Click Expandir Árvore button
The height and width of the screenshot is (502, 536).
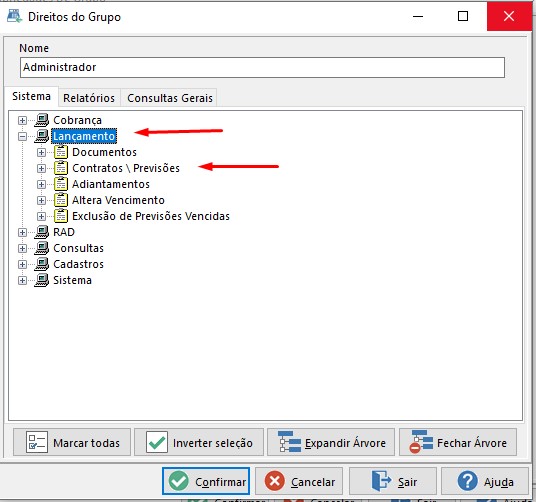(331, 442)
